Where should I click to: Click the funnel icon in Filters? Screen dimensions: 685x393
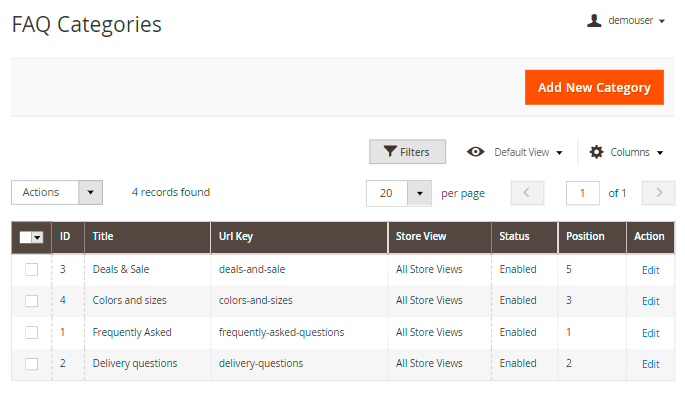pyautogui.click(x=390, y=152)
